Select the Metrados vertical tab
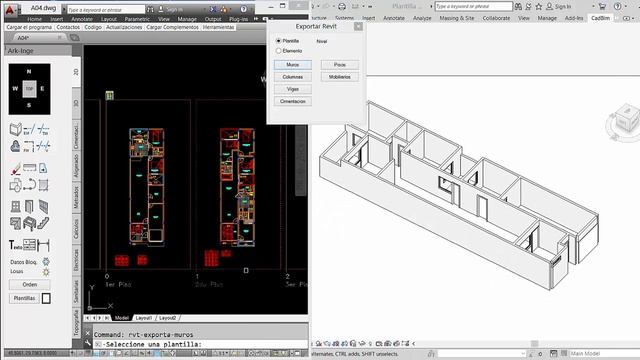Image resolution: width=640 pixels, height=360 pixels. pyautogui.click(x=76, y=198)
